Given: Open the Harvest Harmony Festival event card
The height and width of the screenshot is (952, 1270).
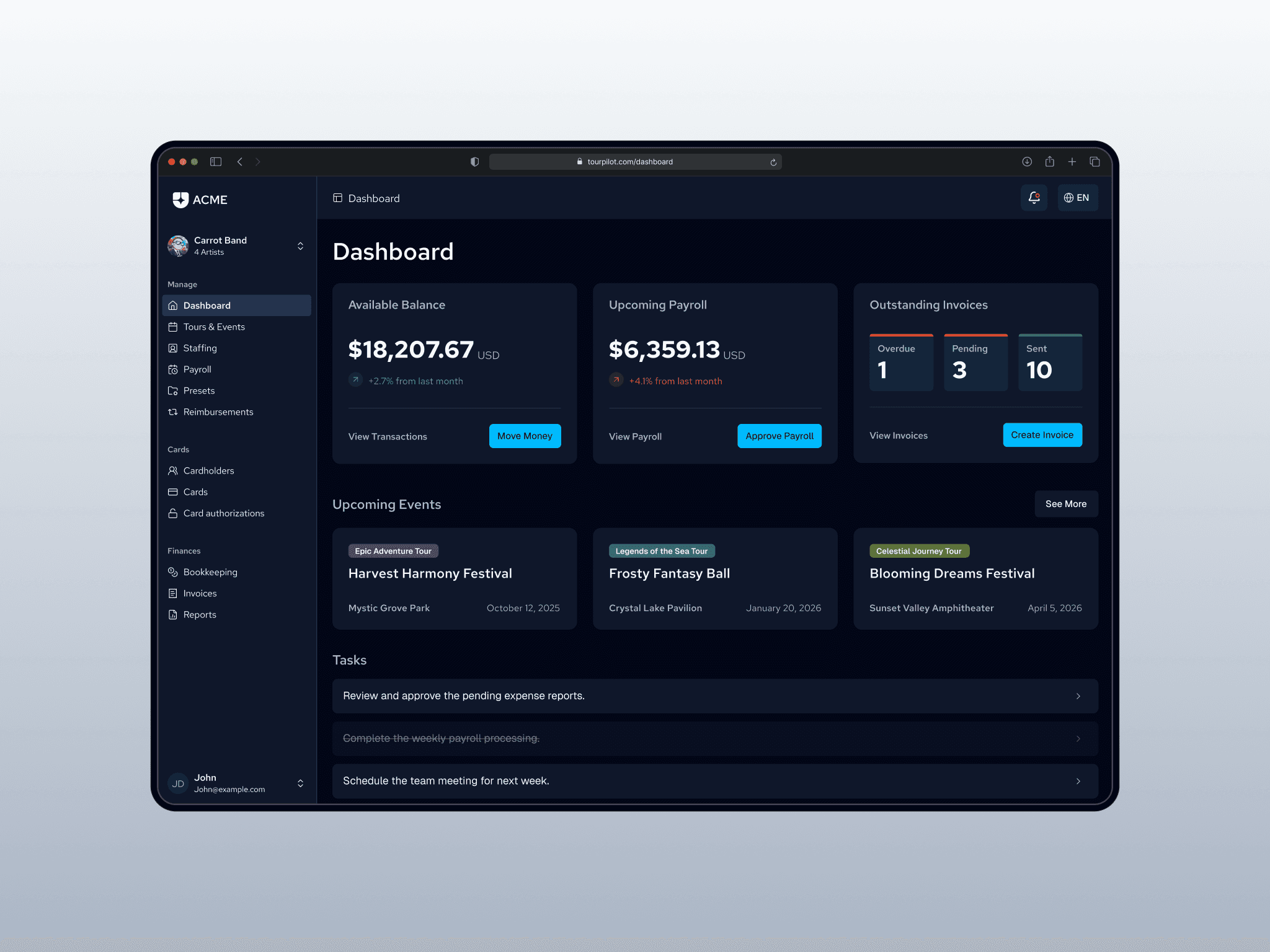Looking at the screenshot, I should coord(454,578).
